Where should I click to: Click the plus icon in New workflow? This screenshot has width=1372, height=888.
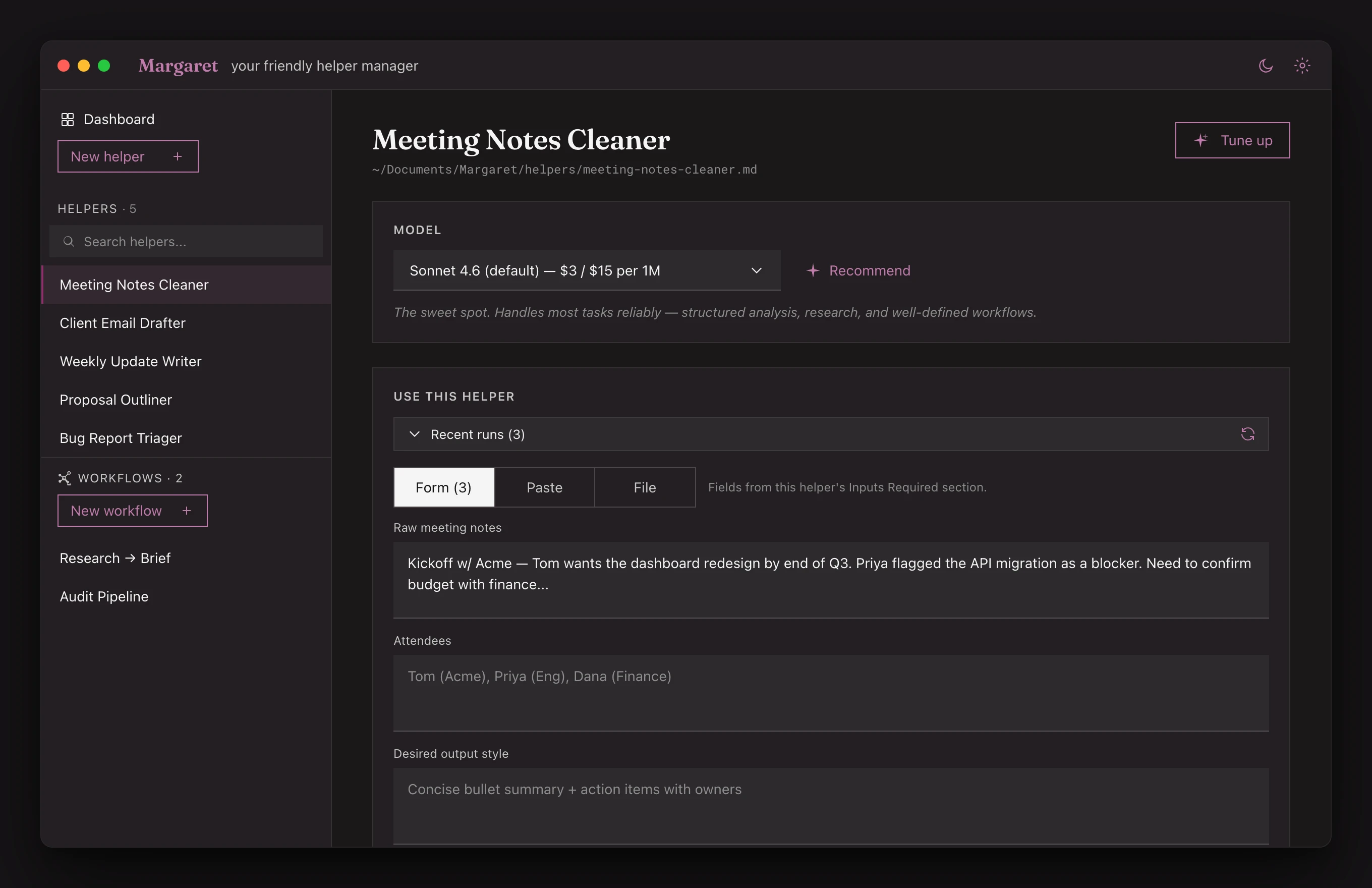coord(186,511)
